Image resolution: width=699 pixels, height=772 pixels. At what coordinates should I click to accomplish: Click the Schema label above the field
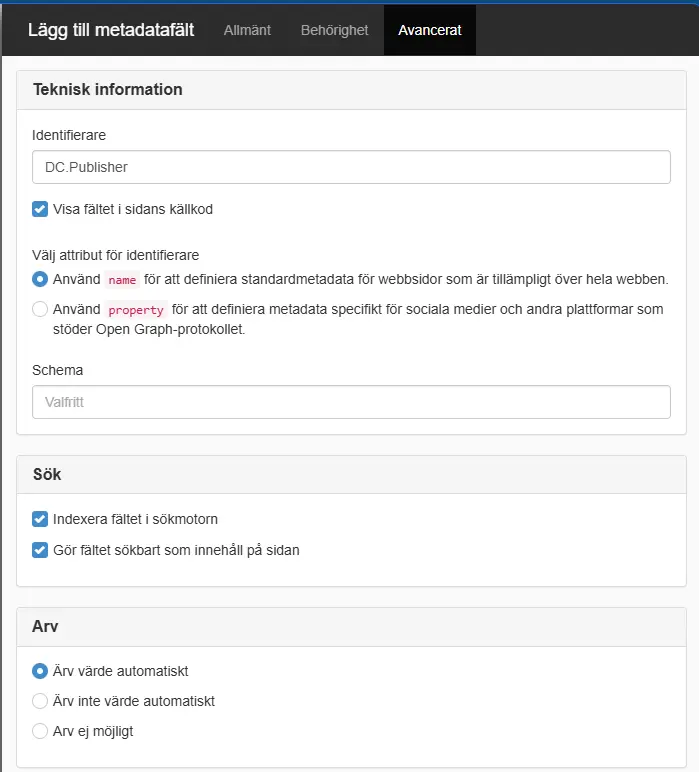point(58,370)
